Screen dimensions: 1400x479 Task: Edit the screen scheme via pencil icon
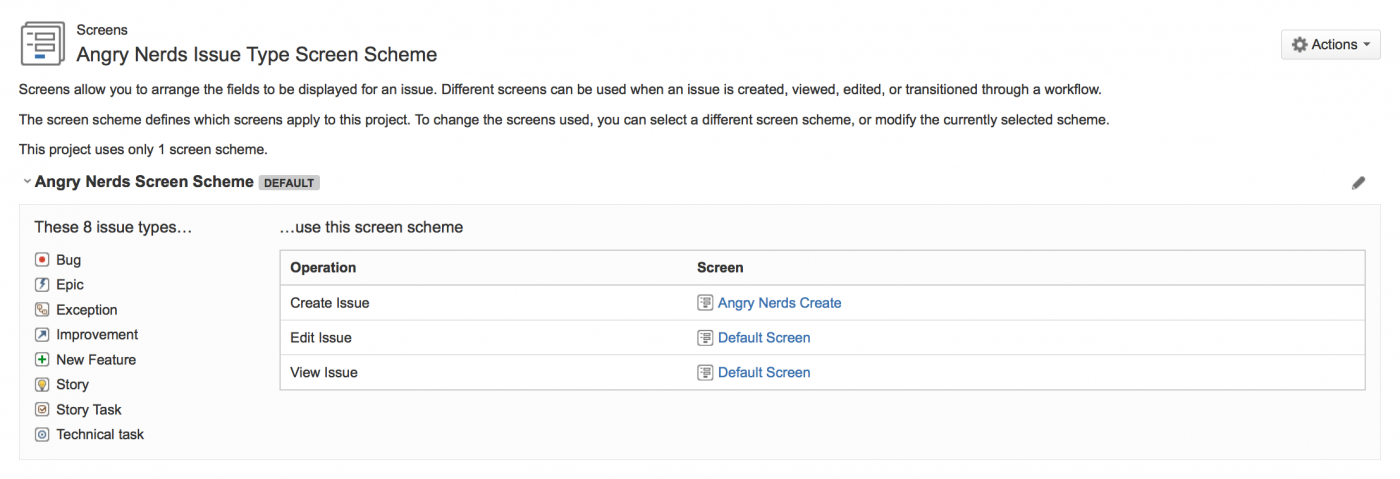coord(1358,183)
